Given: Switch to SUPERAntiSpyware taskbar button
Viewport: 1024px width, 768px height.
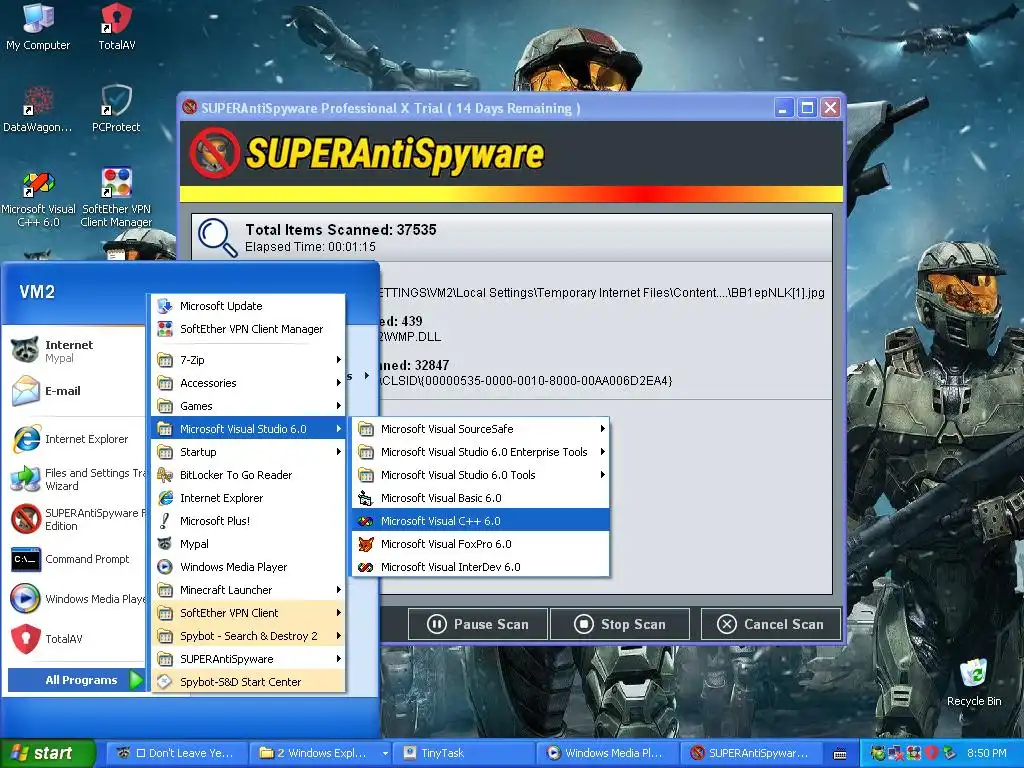Looking at the screenshot, I should coord(751,753).
